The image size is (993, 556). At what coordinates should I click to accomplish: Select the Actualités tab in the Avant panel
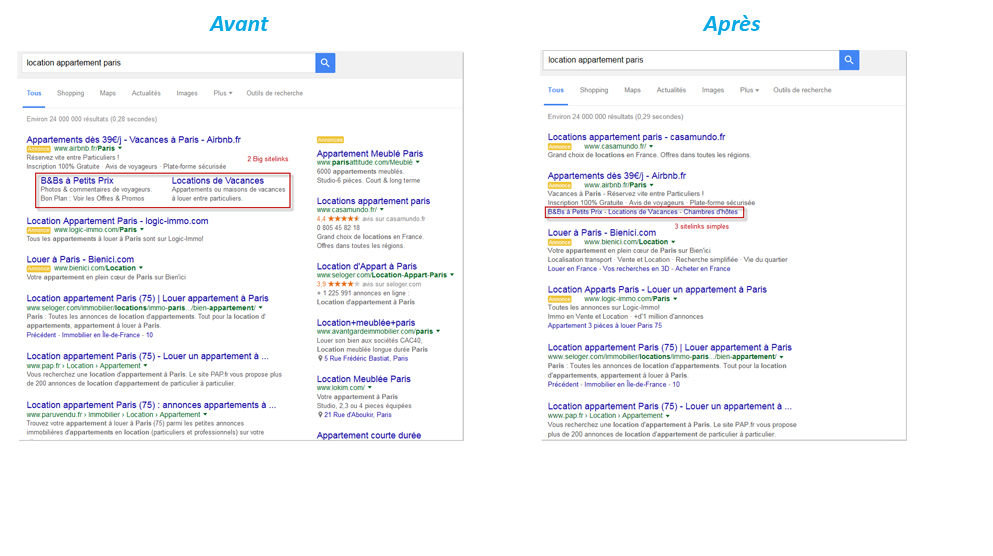[x=146, y=93]
